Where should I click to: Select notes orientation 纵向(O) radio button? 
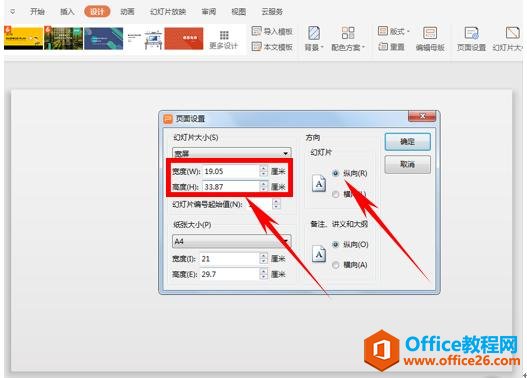pyautogui.click(x=335, y=245)
